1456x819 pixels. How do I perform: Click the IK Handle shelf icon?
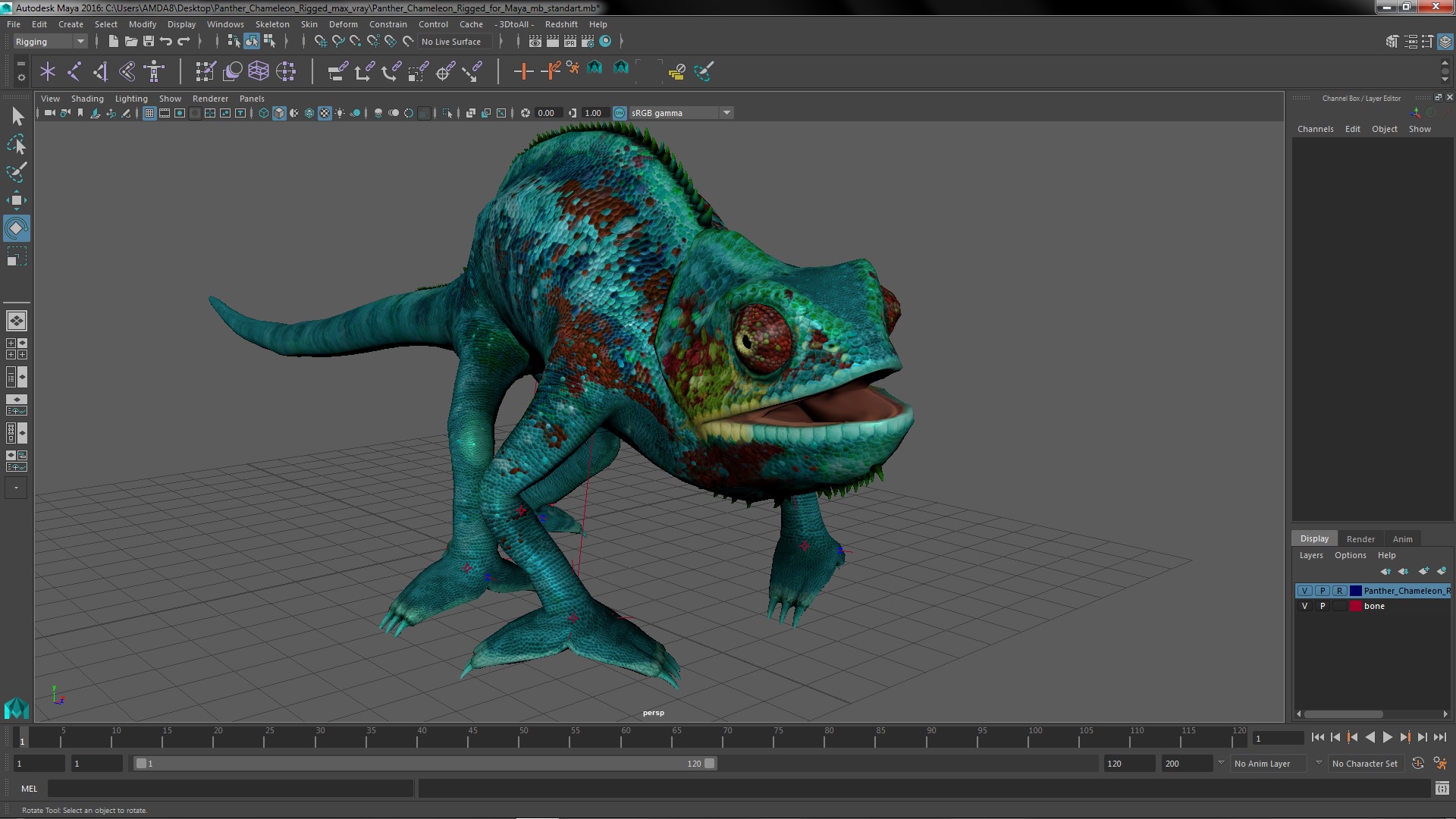(x=101, y=71)
